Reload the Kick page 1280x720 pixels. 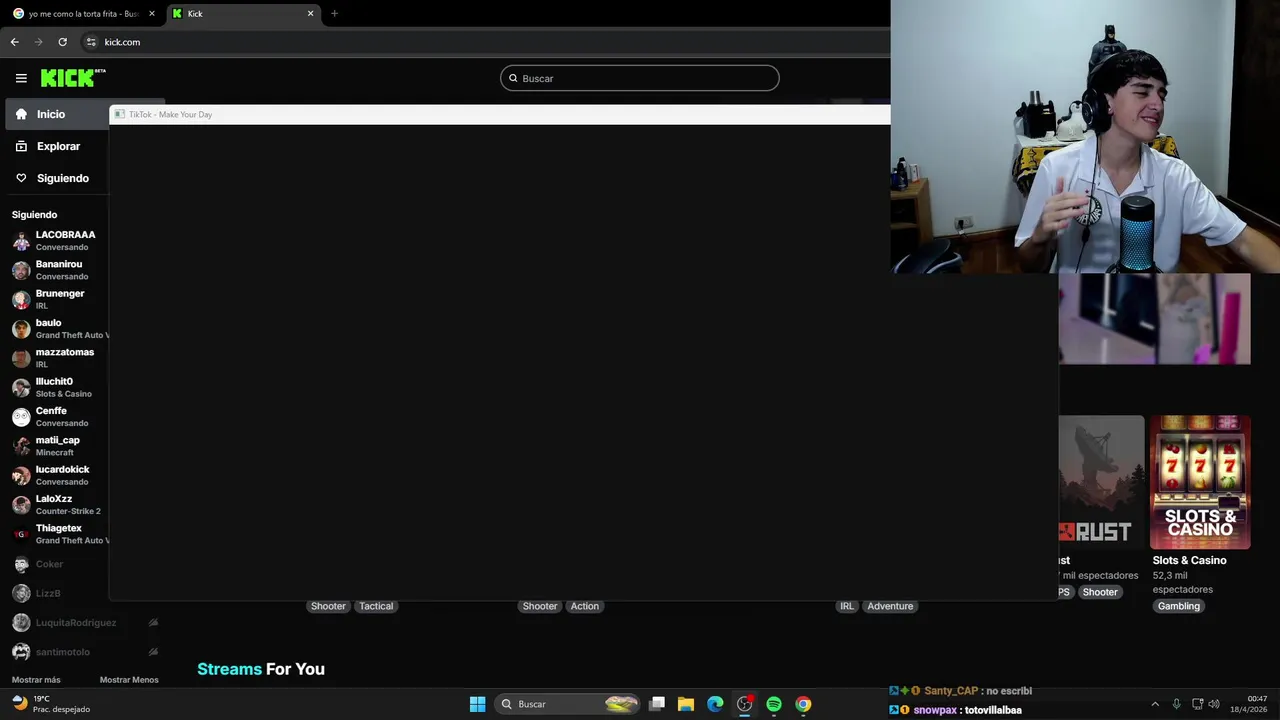pyautogui.click(x=62, y=42)
